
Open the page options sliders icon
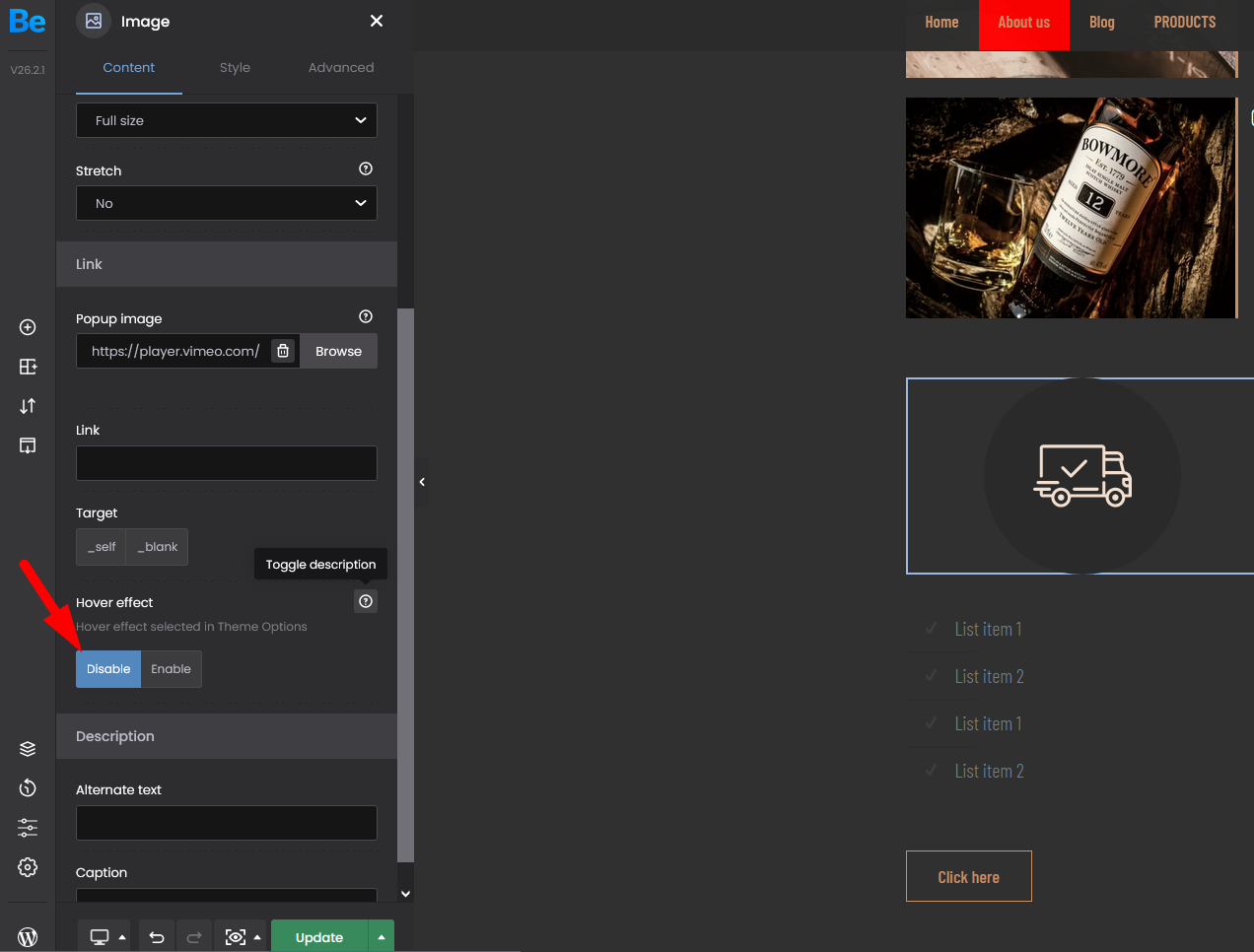click(28, 828)
